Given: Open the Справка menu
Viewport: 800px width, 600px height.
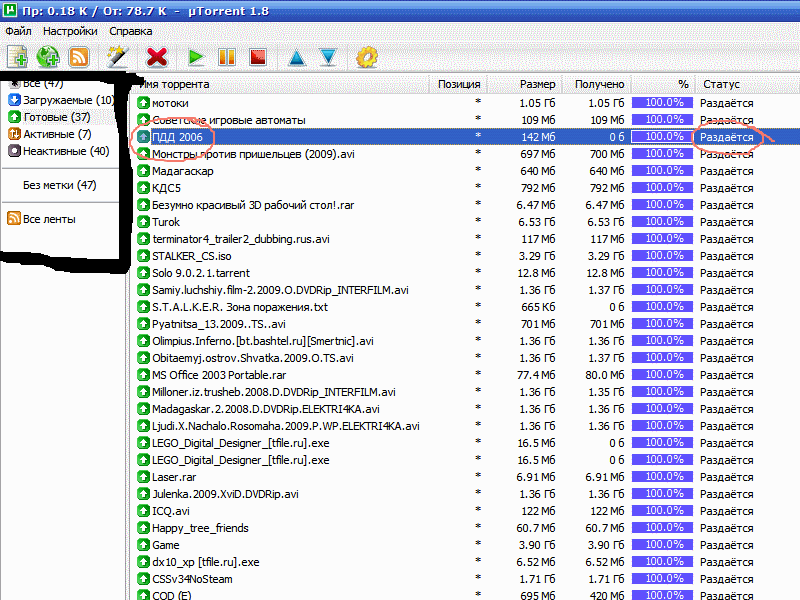Looking at the screenshot, I should [131, 31].
